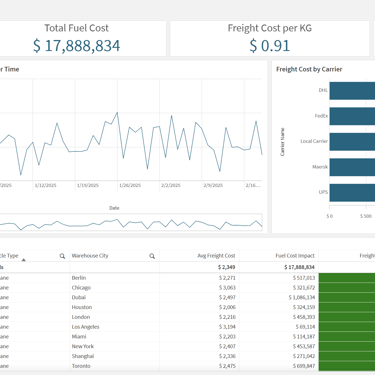Select the Local Carrier bar

(x=352, y=142)
